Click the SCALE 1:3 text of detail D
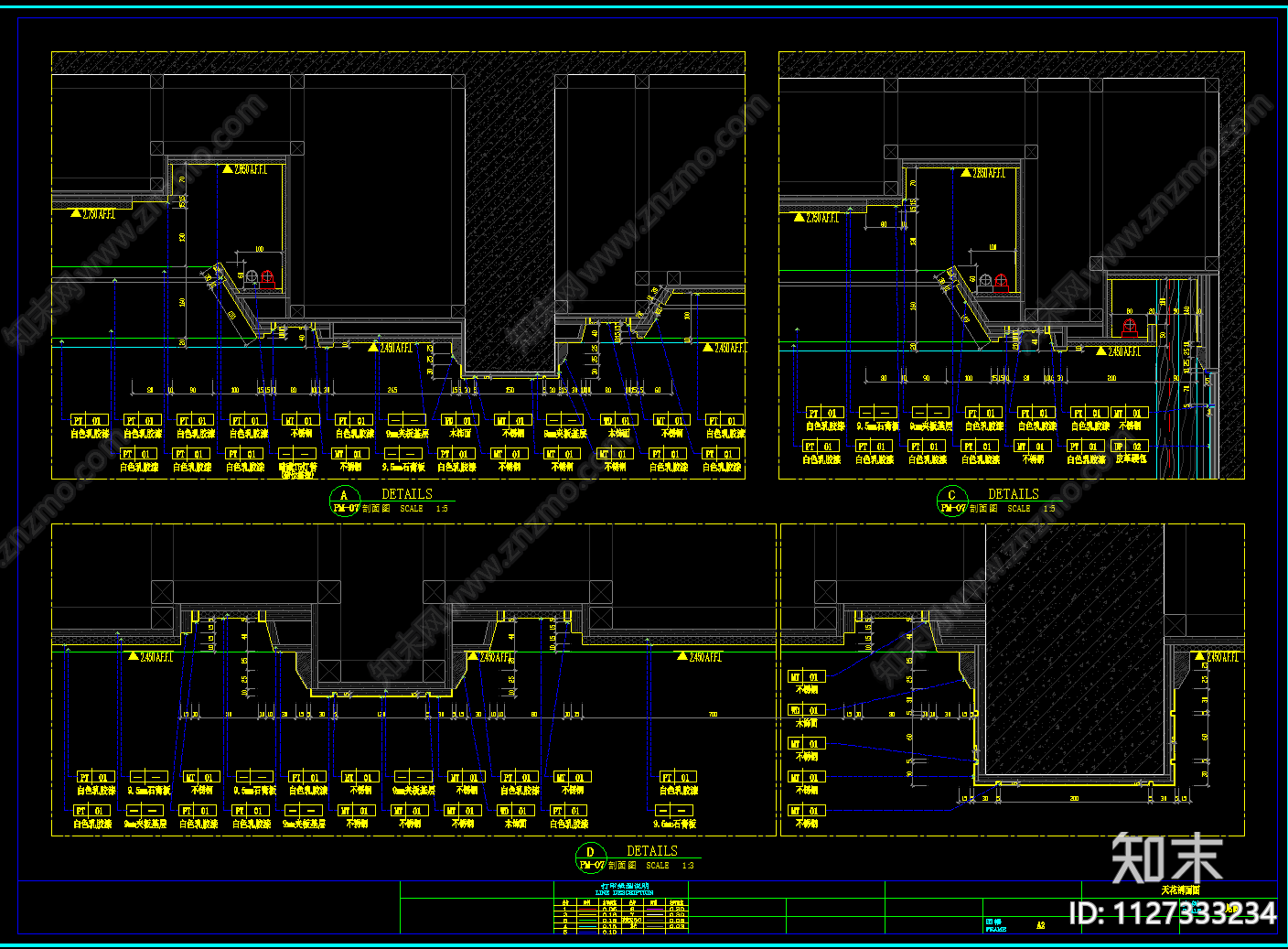Viewport: 1288px width, 949px height. (x=670, y=866)
